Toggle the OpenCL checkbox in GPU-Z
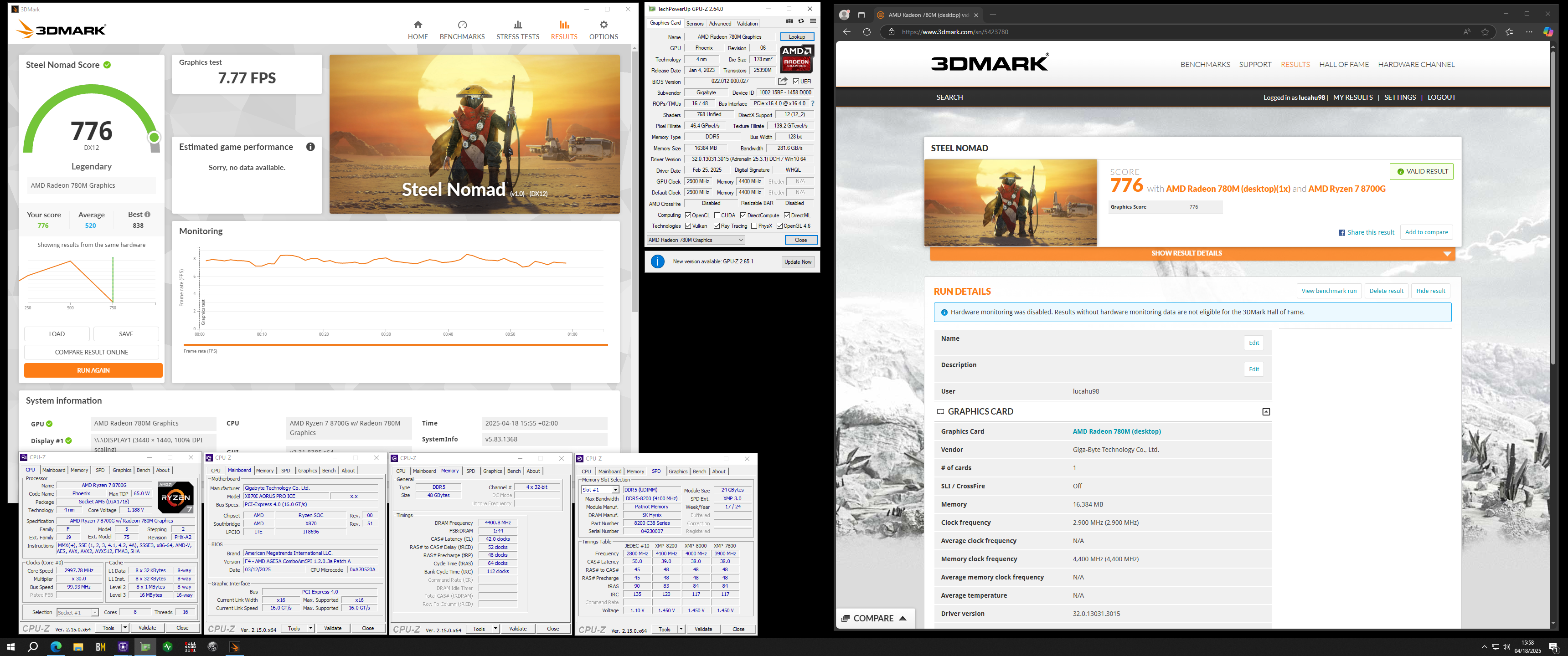This screenshot has height=656, width=1568. click(688, 215)
